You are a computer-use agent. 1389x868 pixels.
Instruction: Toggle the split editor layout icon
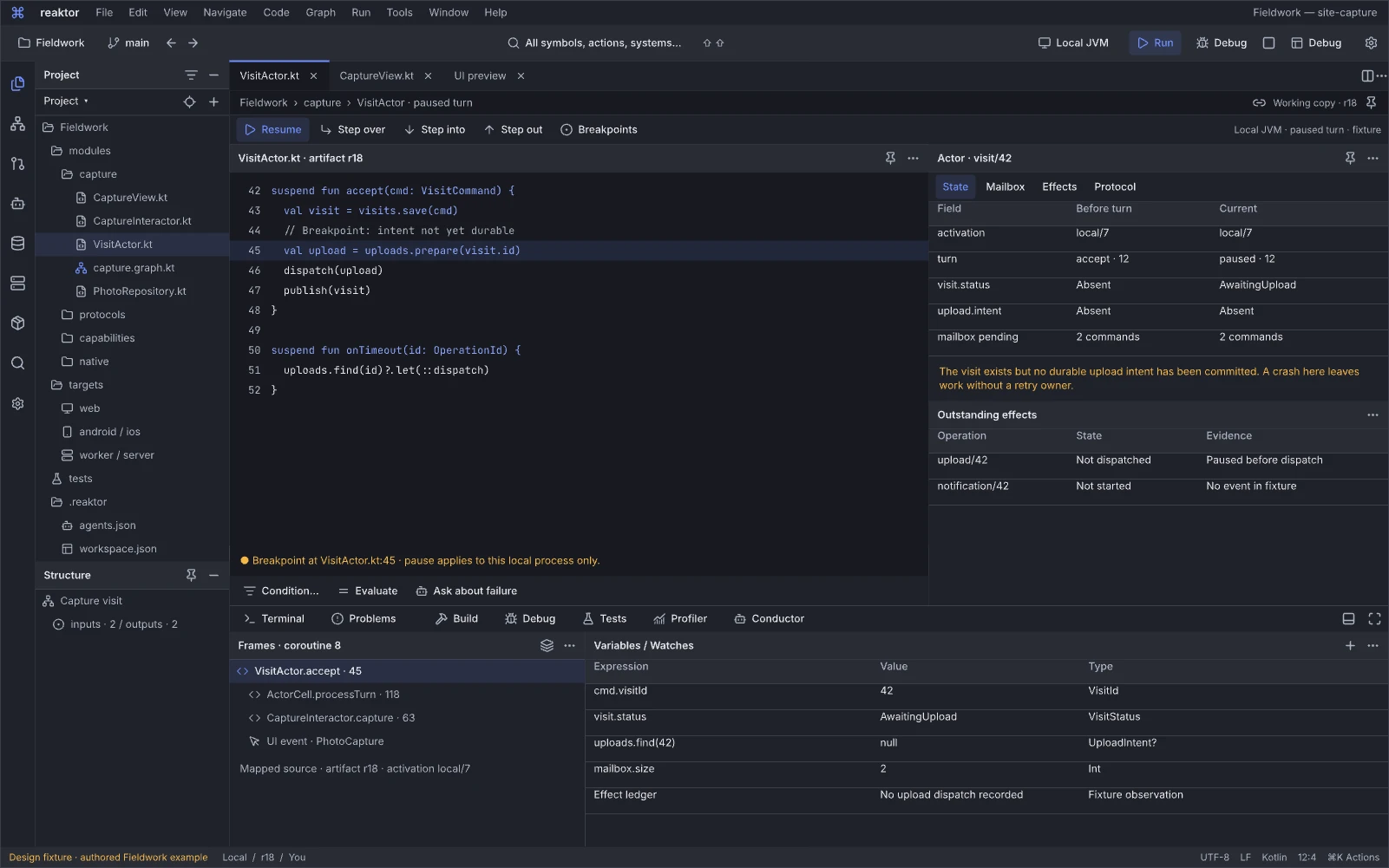1367,75
